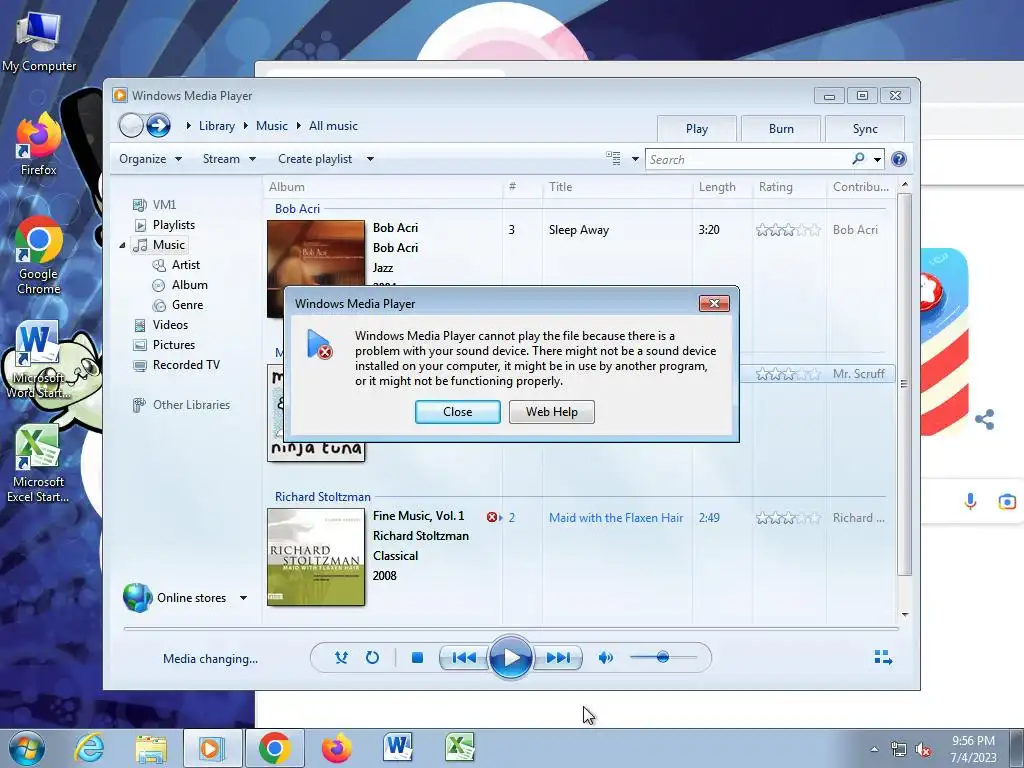Image resolution: width=1024 pixels, height=768 pixels.
Task: Open the Windows Start button
Action: pyautogui.click(x=25, y=748)
